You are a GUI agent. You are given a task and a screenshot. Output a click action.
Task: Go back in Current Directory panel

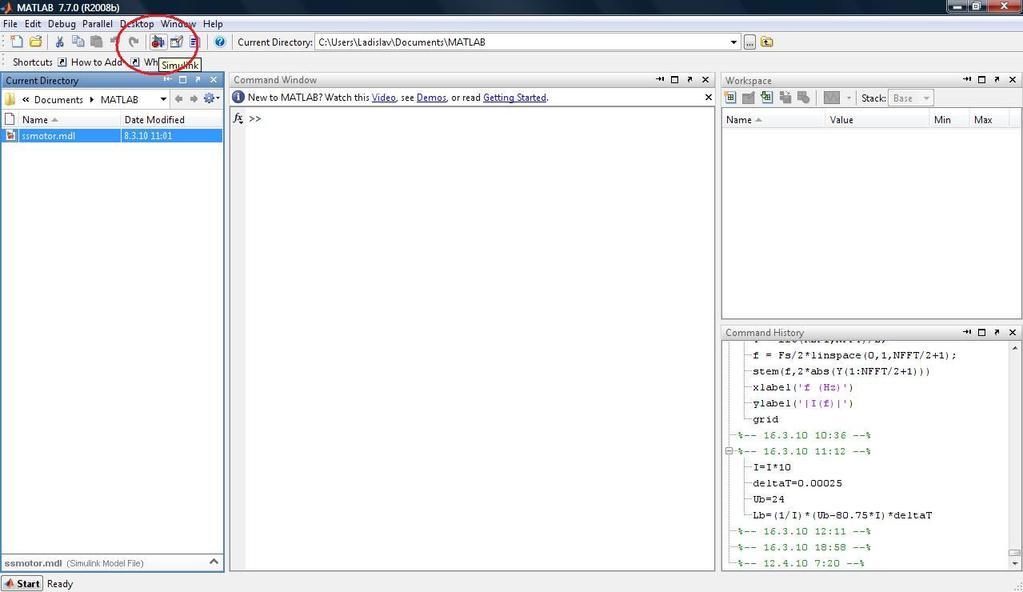coord(178,99)
